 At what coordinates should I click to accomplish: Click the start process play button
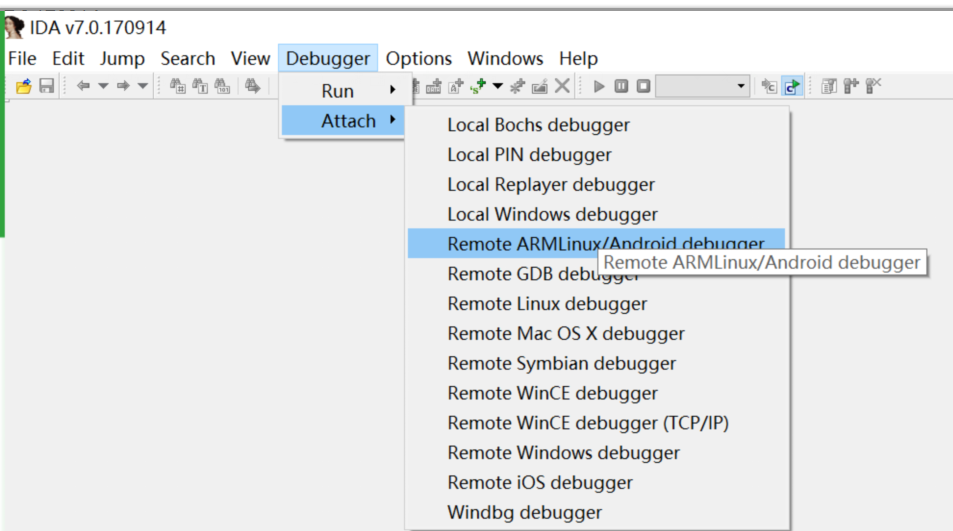599,86
